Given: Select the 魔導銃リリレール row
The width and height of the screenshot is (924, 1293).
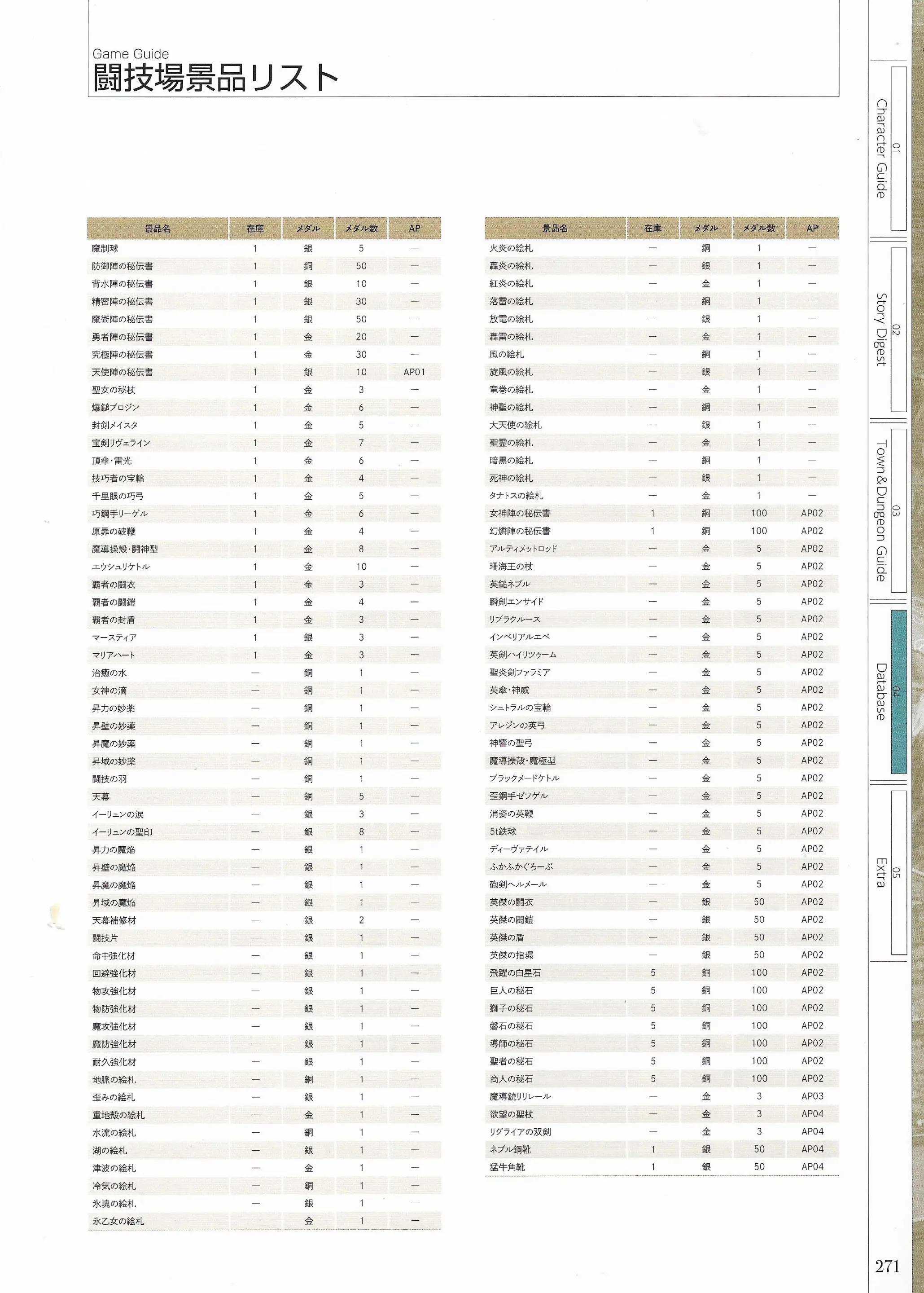Looking at the screenshot, I should [662, 1095].
